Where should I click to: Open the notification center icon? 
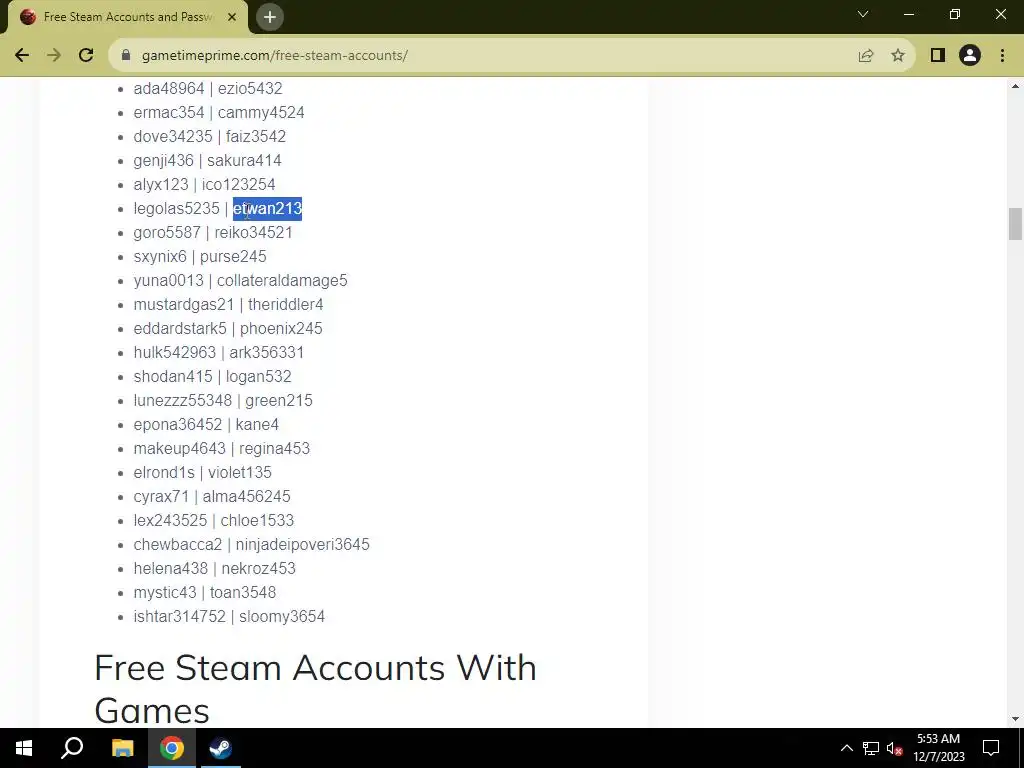click(991, 748)
